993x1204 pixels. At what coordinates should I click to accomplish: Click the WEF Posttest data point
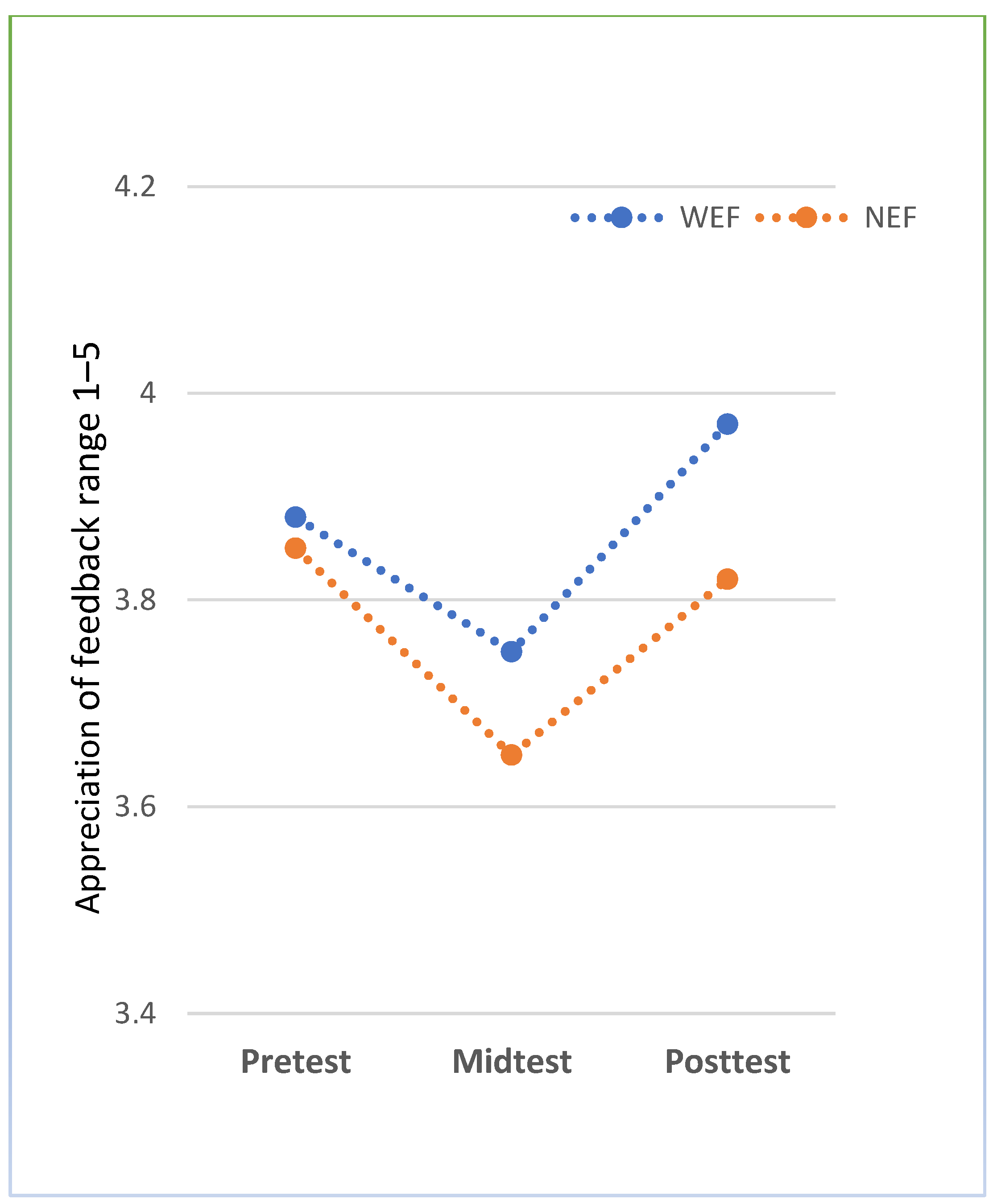pyautogui.click(x=727, y=424)
